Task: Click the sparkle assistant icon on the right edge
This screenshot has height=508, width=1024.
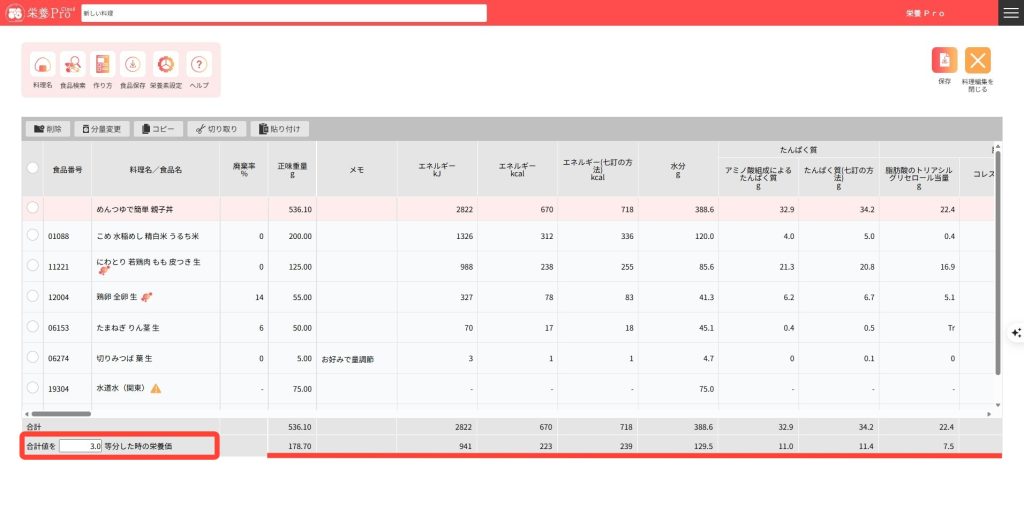Action: click(1016, 333)
